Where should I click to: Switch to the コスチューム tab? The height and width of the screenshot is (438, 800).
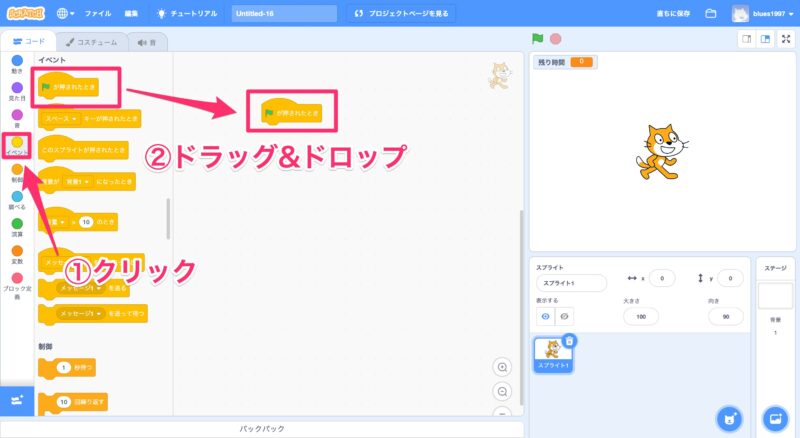(92, 42)
